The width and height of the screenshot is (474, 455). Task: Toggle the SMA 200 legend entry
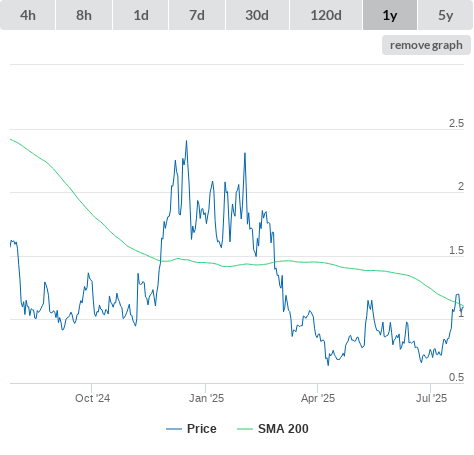[273, 429]
